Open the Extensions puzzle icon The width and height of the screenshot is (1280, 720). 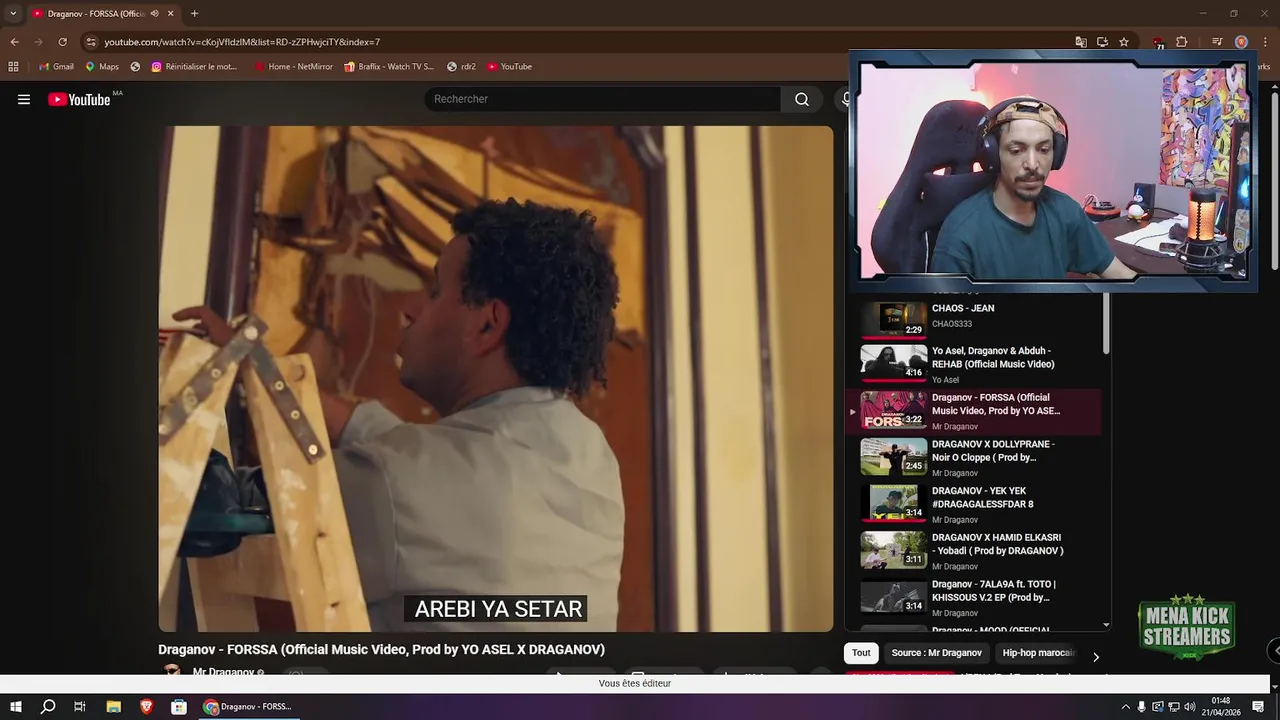1181,42
